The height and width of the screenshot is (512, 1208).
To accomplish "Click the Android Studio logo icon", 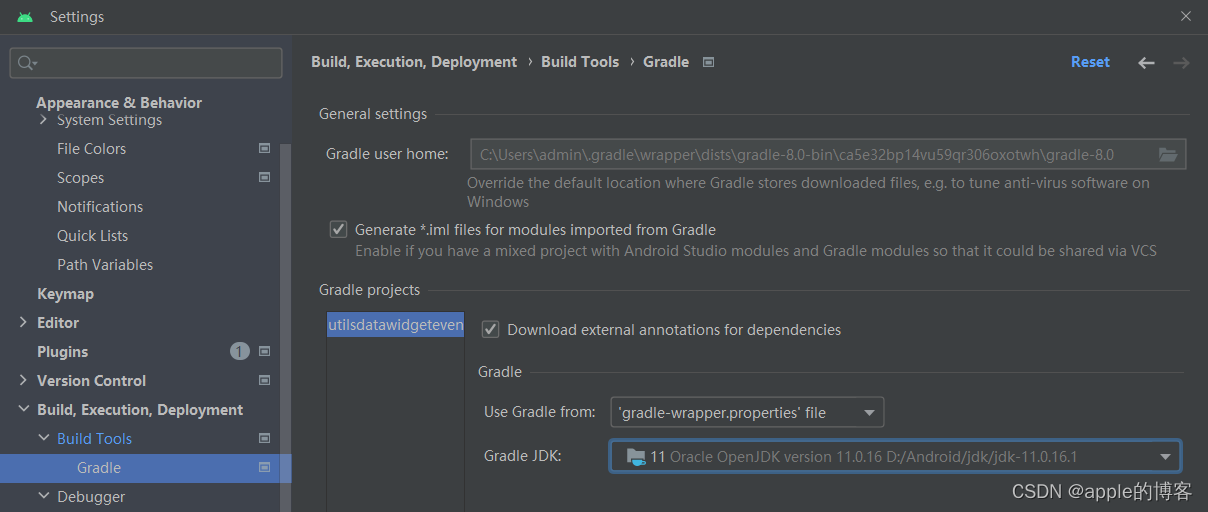I will click(25, 17).
